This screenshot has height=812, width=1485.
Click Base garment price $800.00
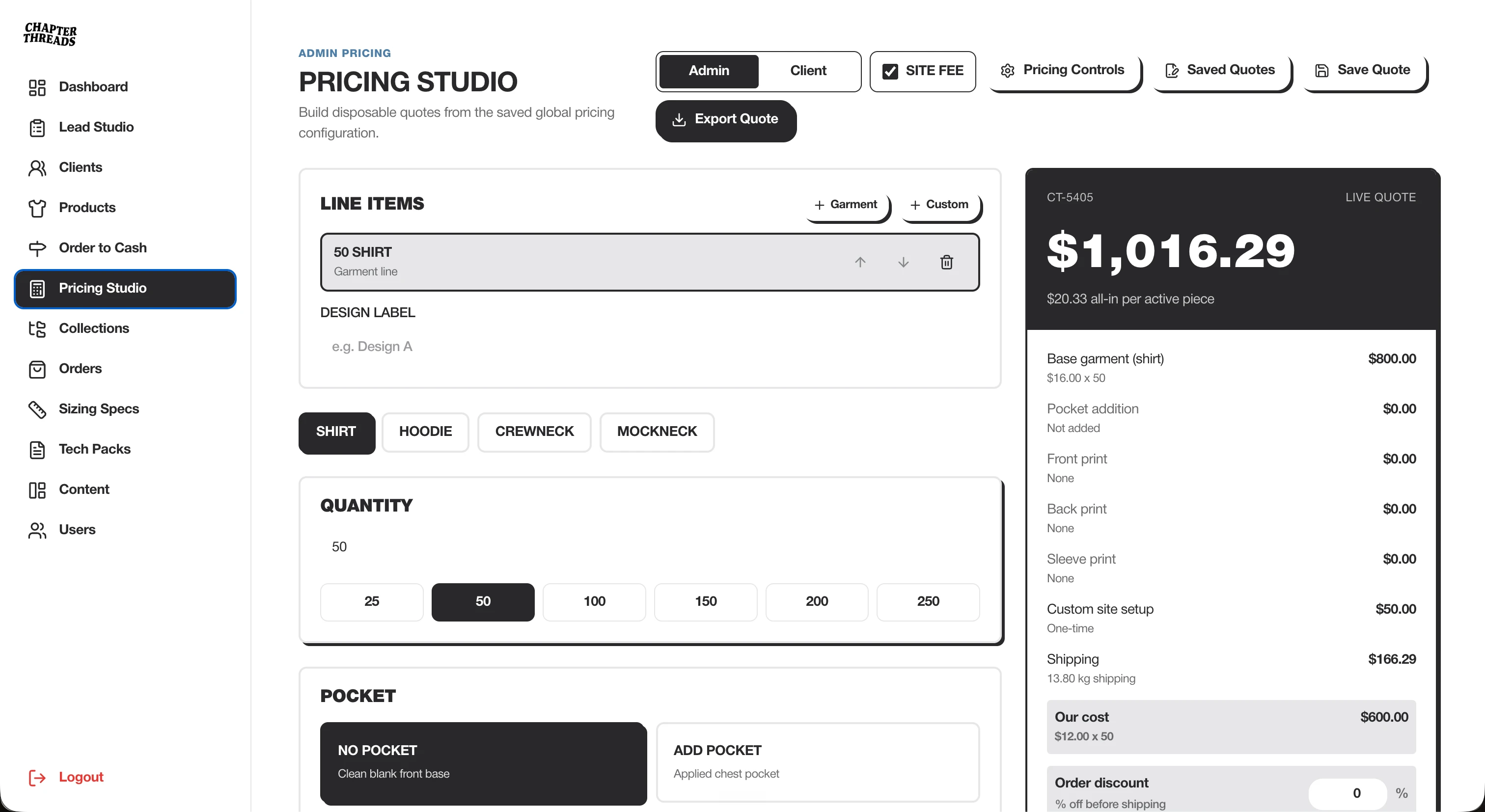point(1392,359)
